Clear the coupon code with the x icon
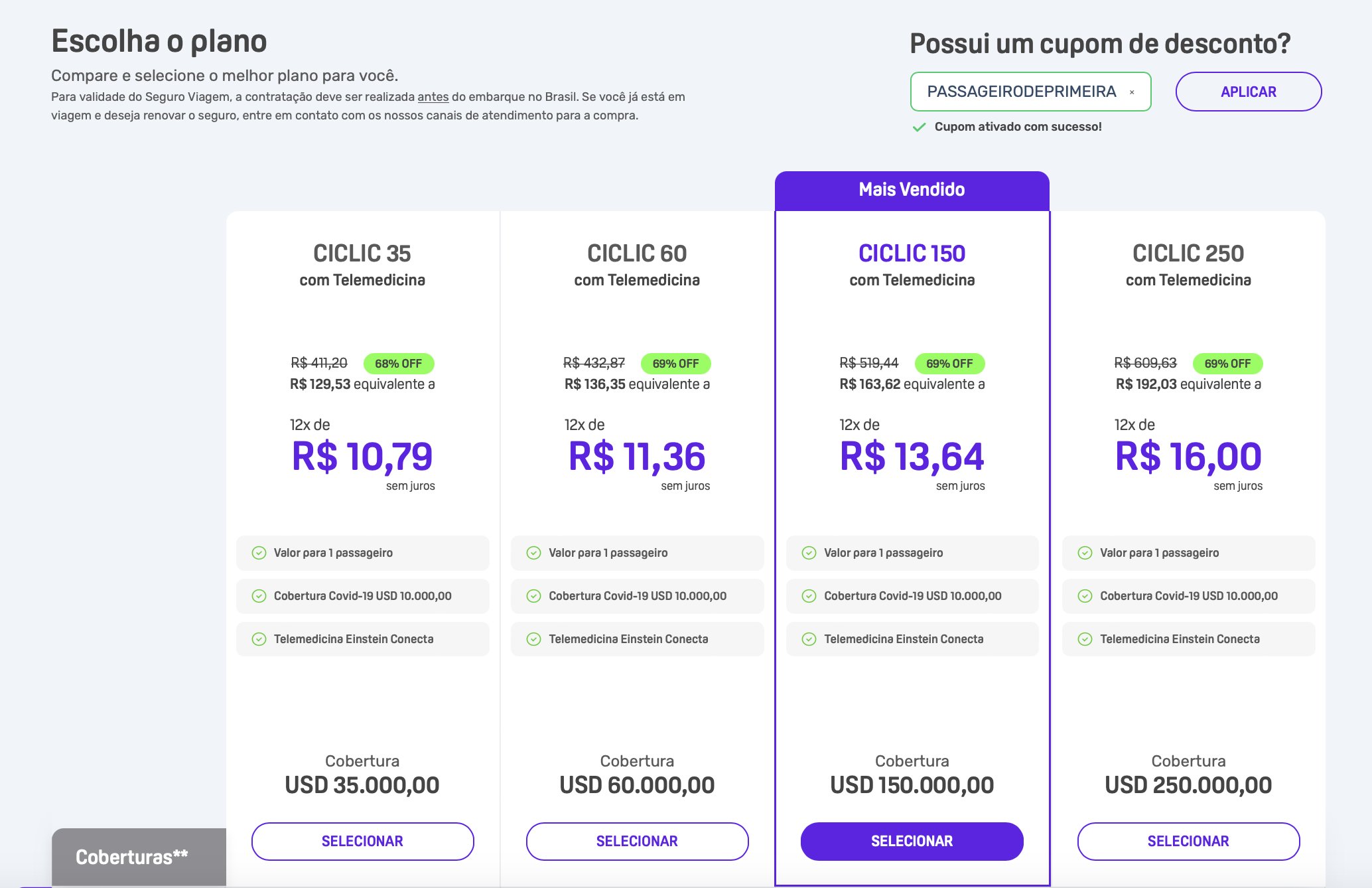Viewport: 1372px width, 888px height. [1132, 92]
